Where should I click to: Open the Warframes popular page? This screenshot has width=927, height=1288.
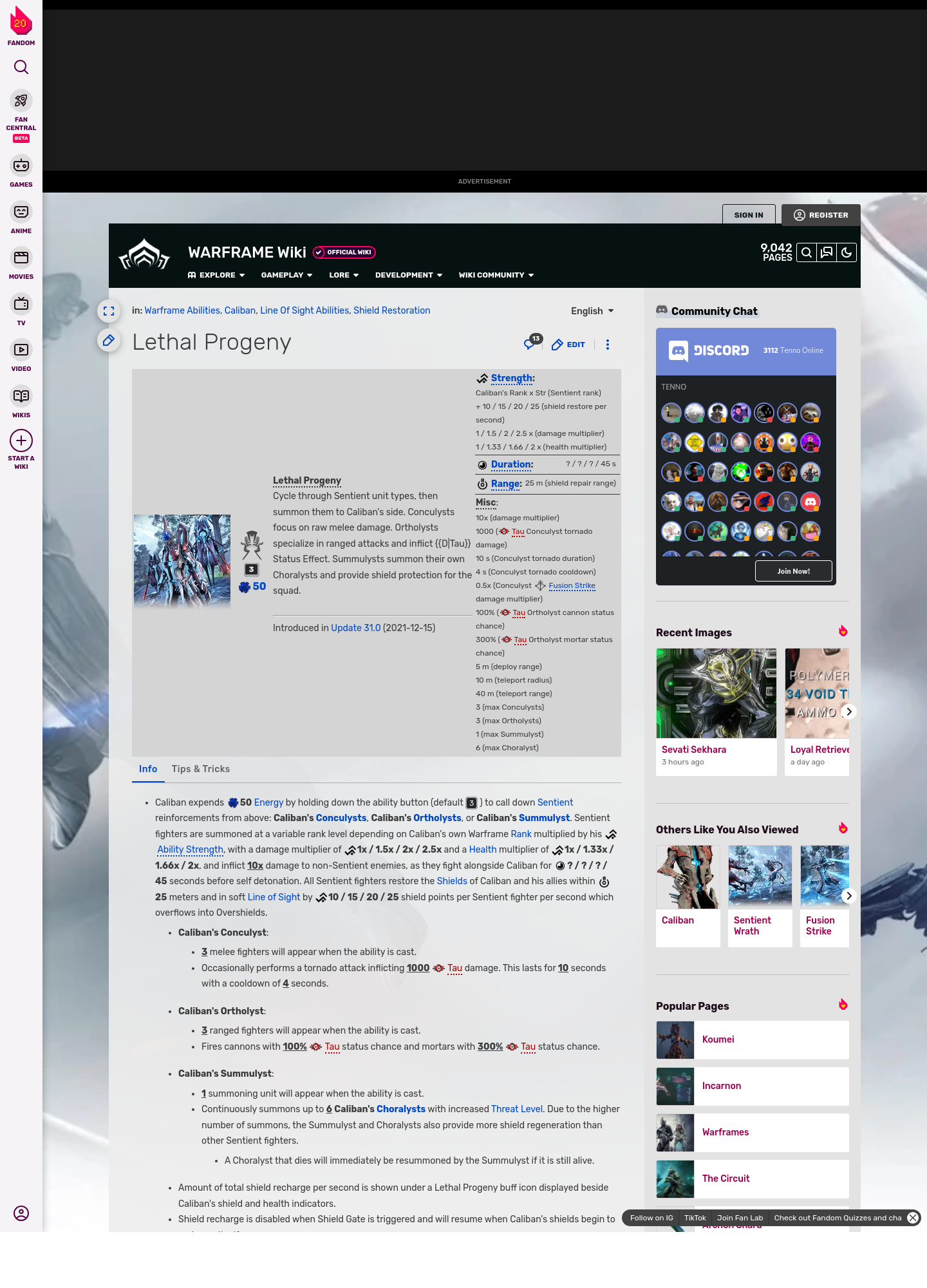point(753,1133)
